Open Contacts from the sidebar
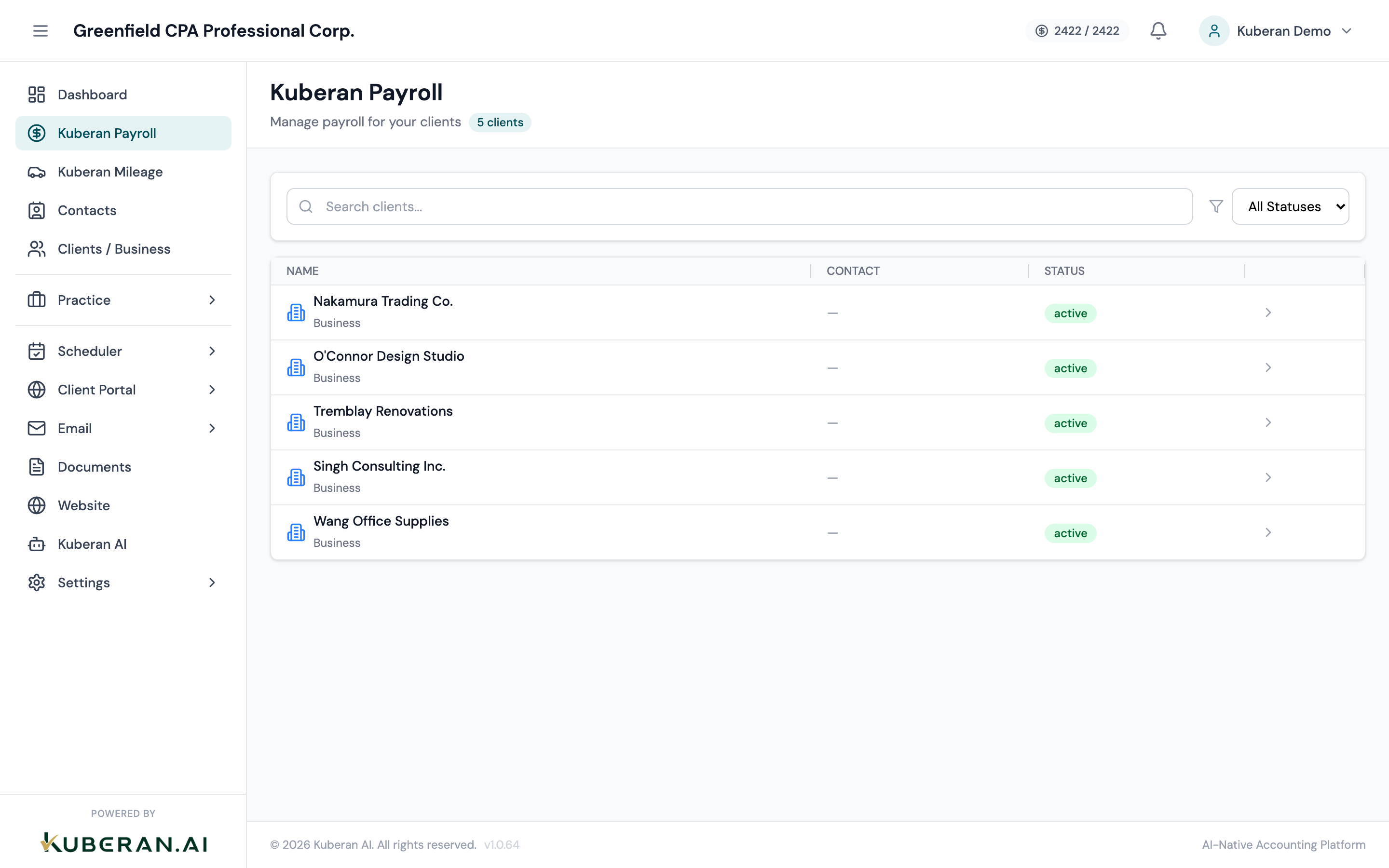The width and height of the screenshot is (1389, 868). pyautogui.click(x=123, y=210)
